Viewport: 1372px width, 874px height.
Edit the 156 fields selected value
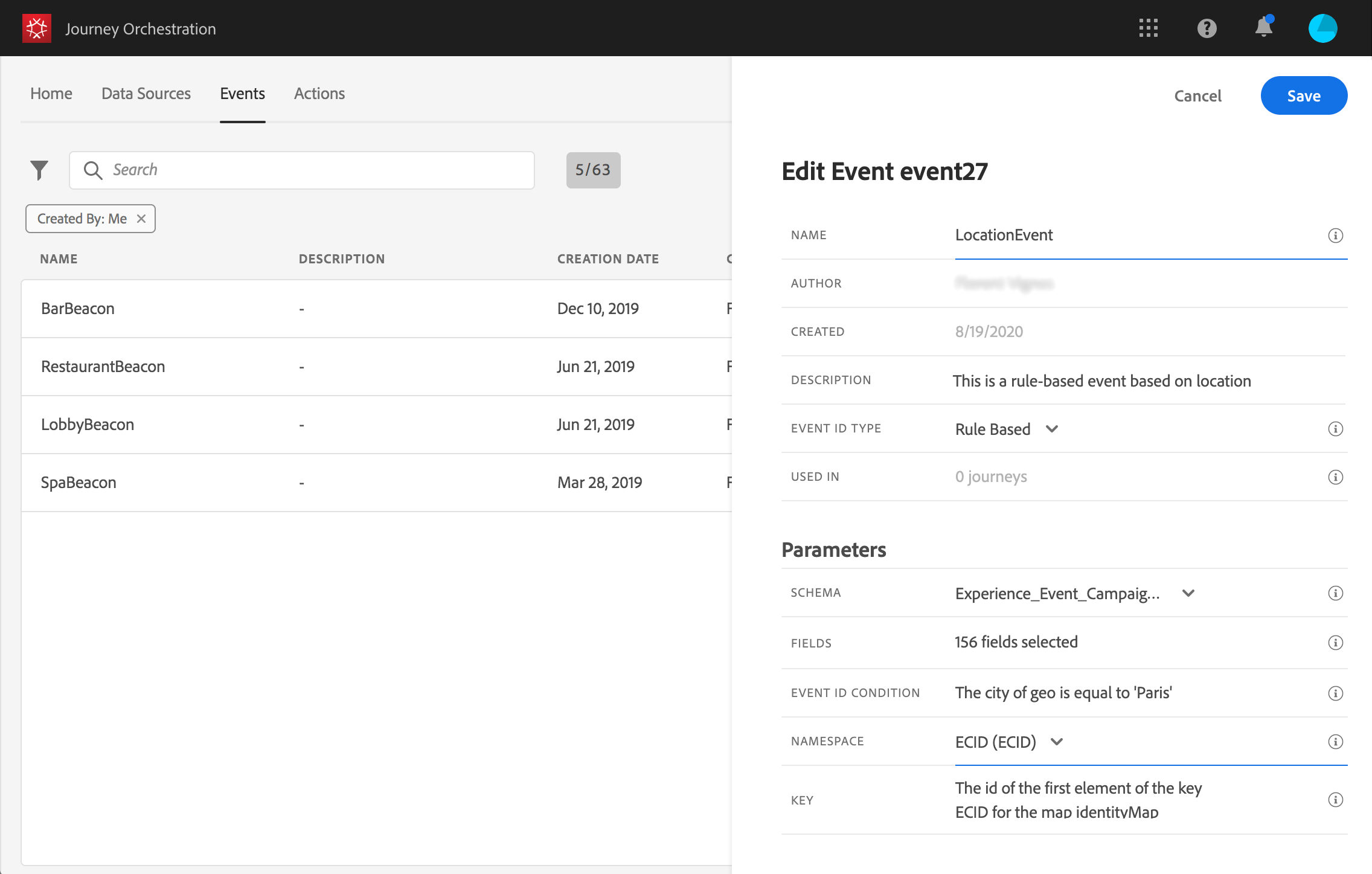1016,642
